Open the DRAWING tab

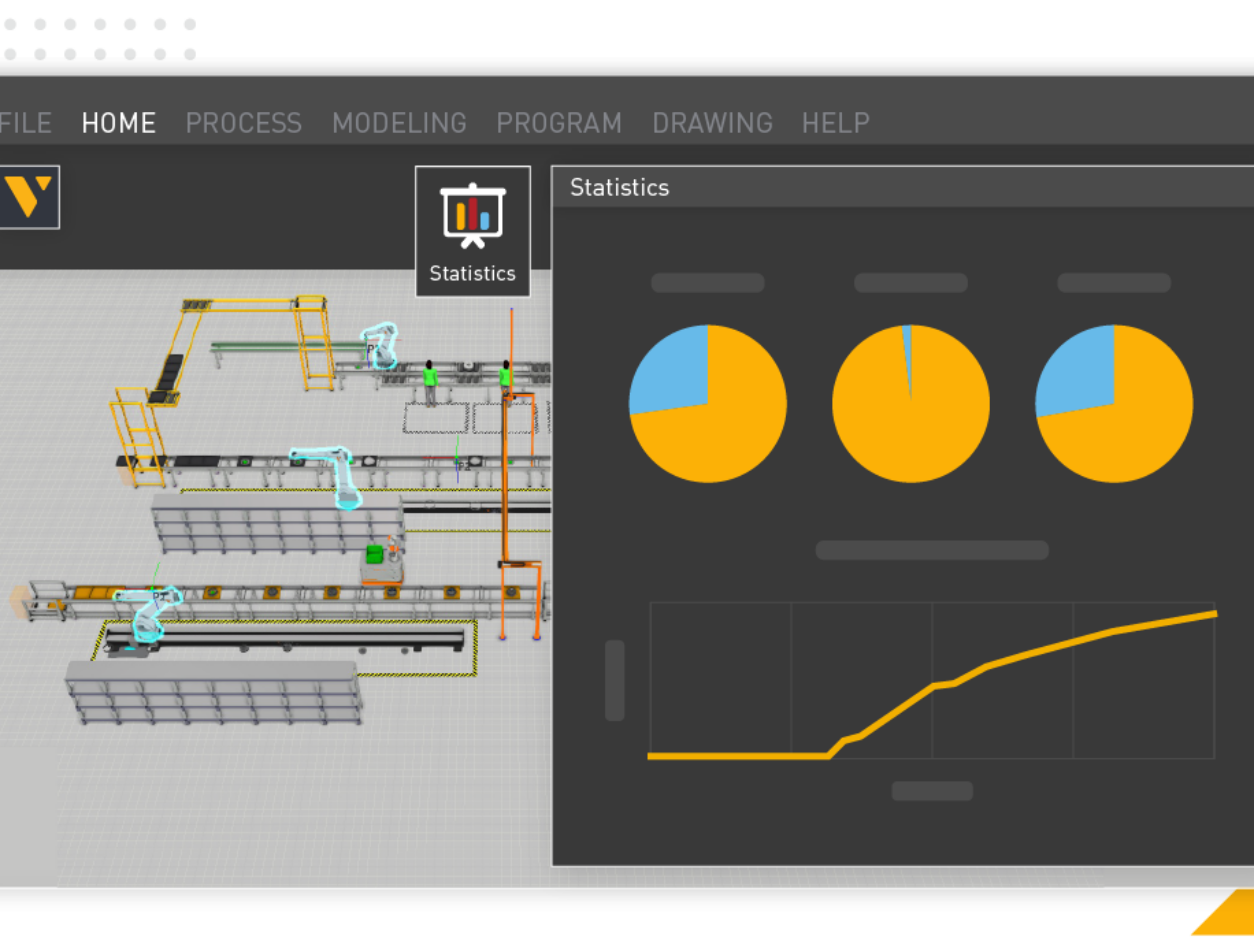click(x=712, y=123)
